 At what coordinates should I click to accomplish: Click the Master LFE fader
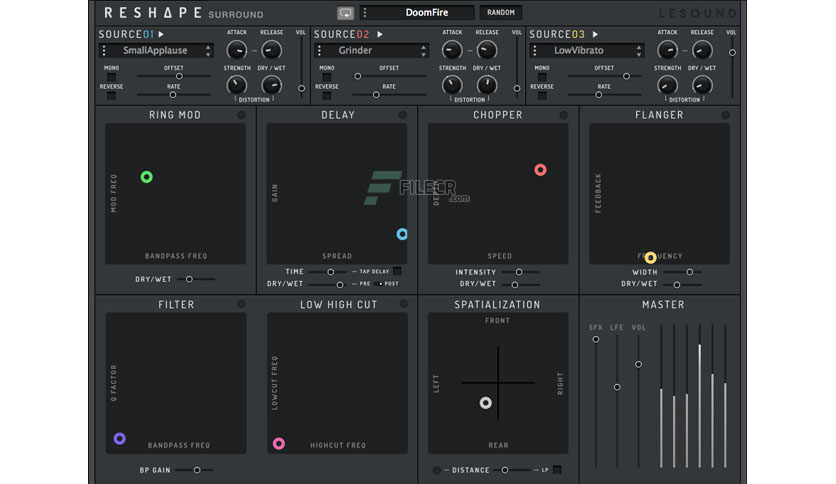coord(617,401)
